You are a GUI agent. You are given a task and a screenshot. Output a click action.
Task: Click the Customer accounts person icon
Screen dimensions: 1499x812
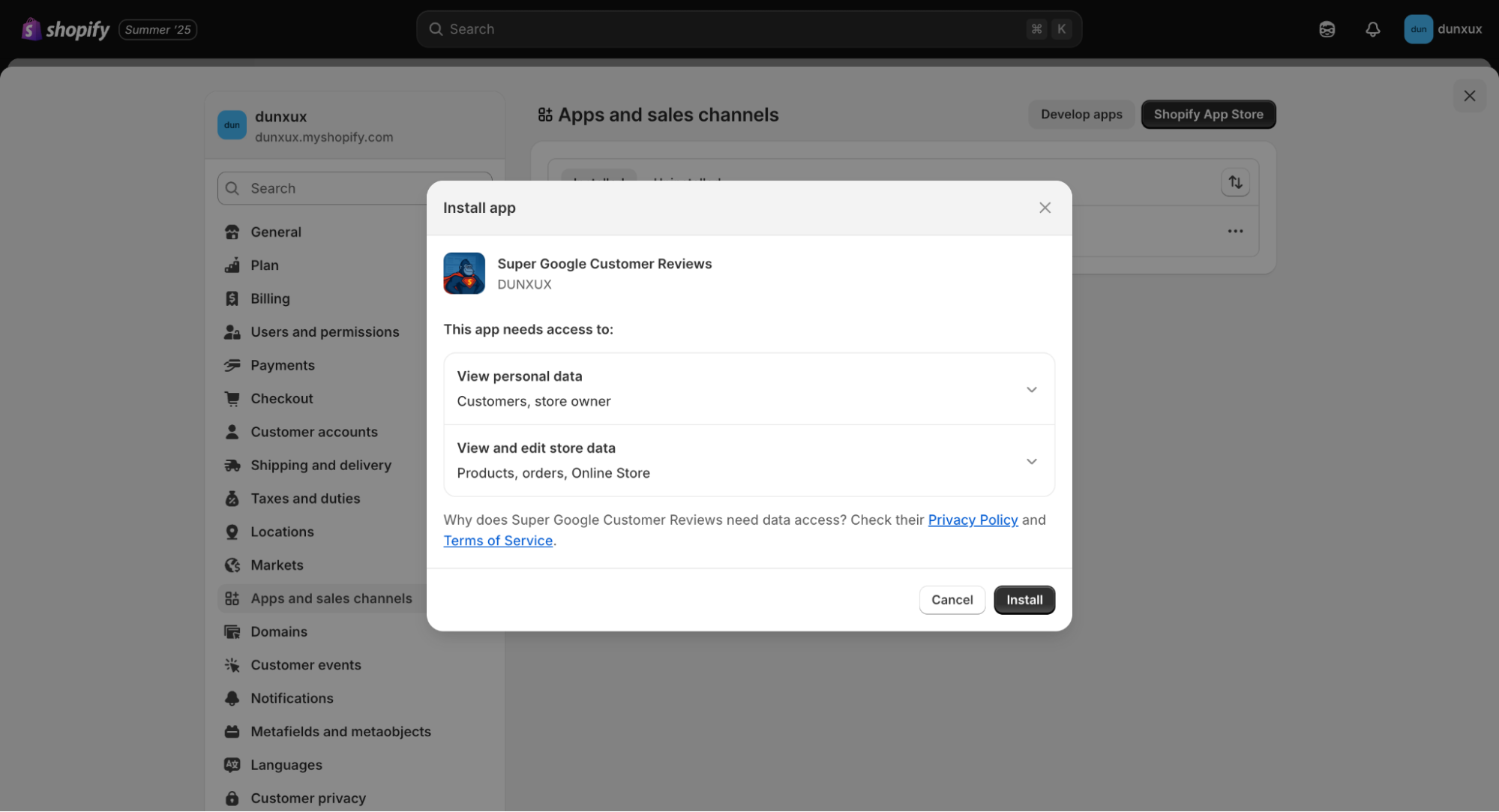(232, 432)
